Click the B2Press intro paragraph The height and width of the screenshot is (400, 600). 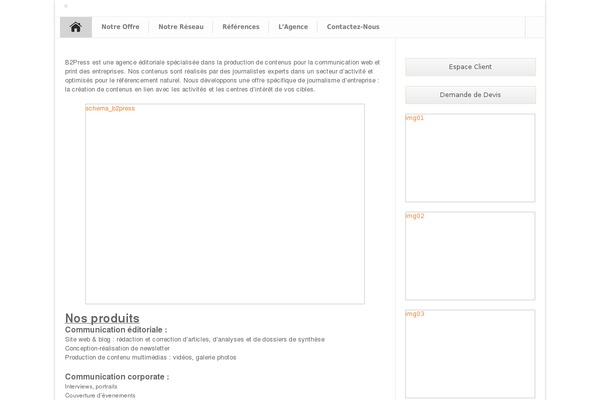click(222, 76)
